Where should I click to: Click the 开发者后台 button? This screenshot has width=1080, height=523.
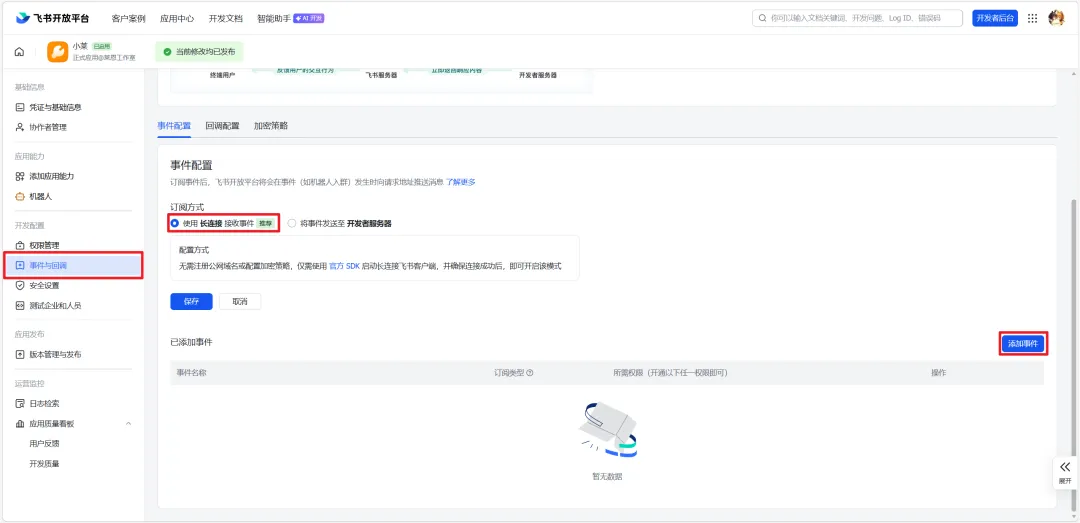click(x=995, y=19)
